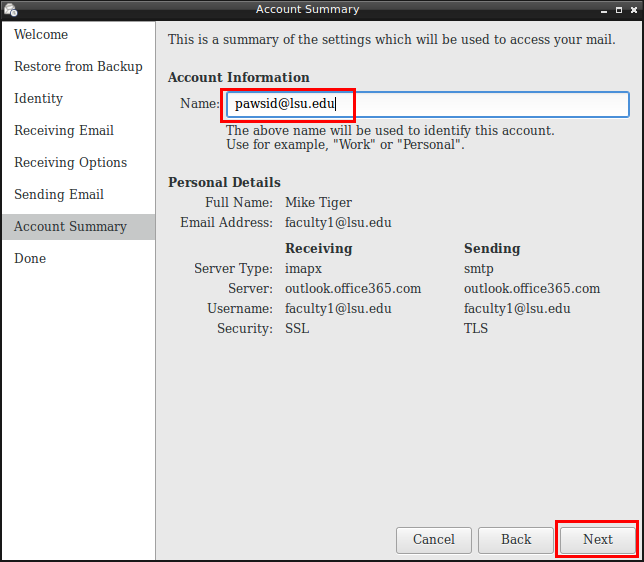Go to the Done step
The image size is (644, 562).
click(x=30, y=259)
